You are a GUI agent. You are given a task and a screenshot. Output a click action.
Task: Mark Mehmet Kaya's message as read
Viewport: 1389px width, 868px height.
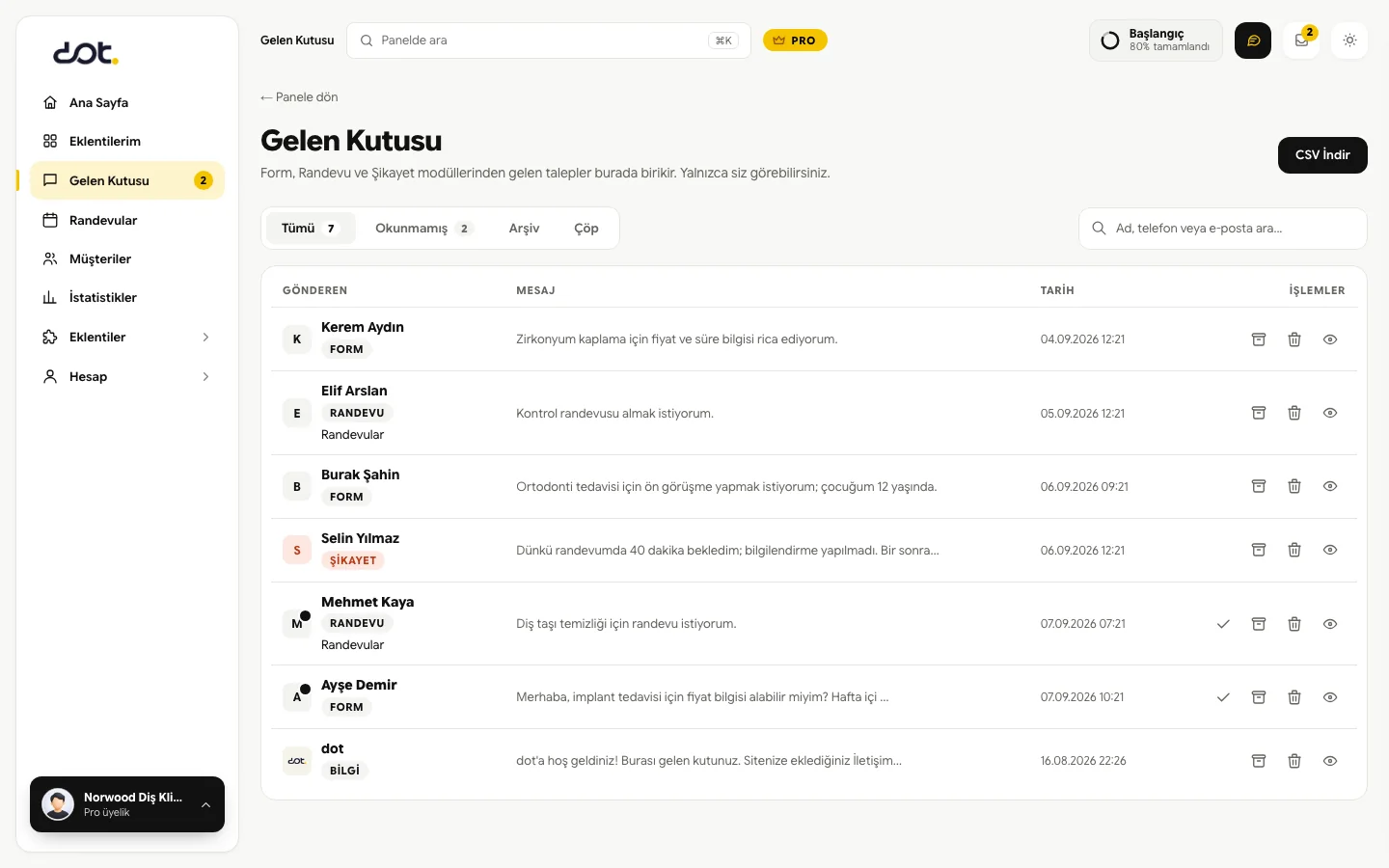click(1223, 624)
